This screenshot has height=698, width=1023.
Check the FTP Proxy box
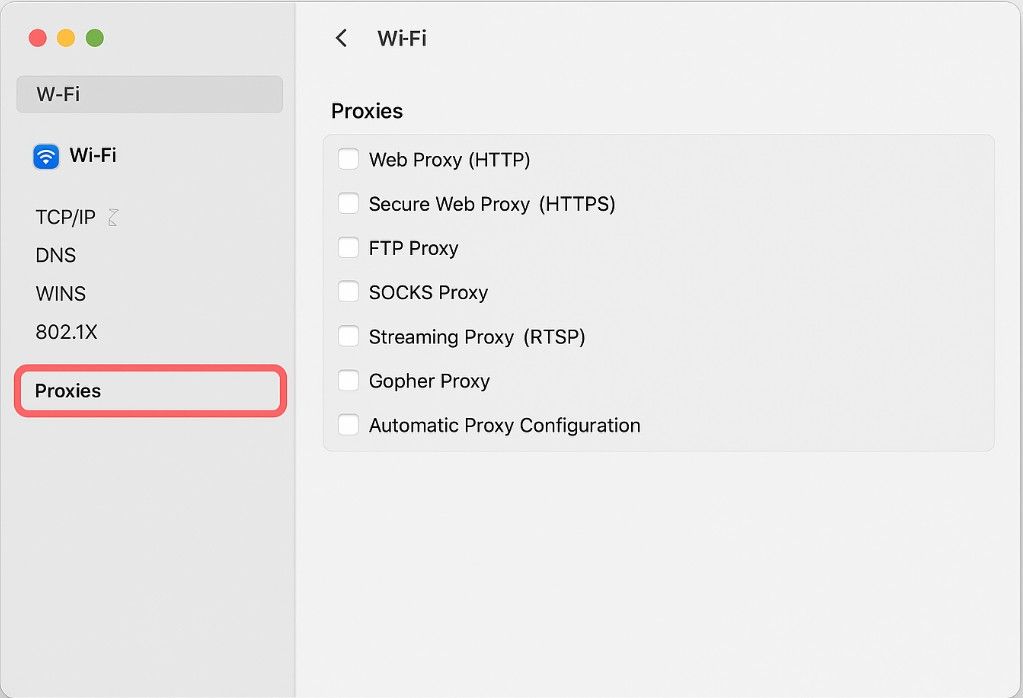348,247
